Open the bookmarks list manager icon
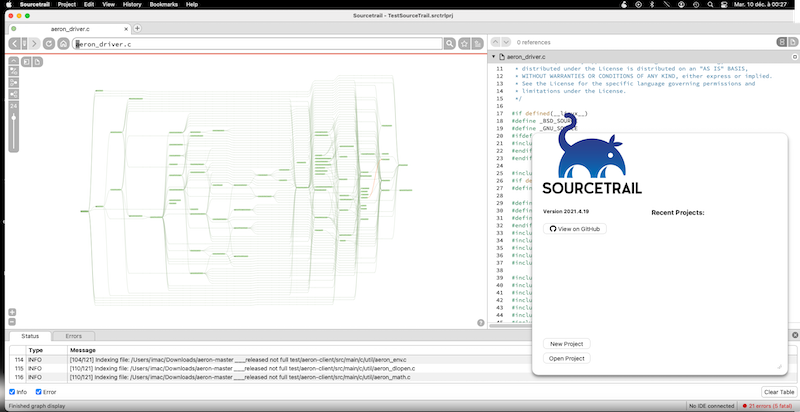Image resolution: width=800 pixels, height=412 pixels. coord(478,44)
